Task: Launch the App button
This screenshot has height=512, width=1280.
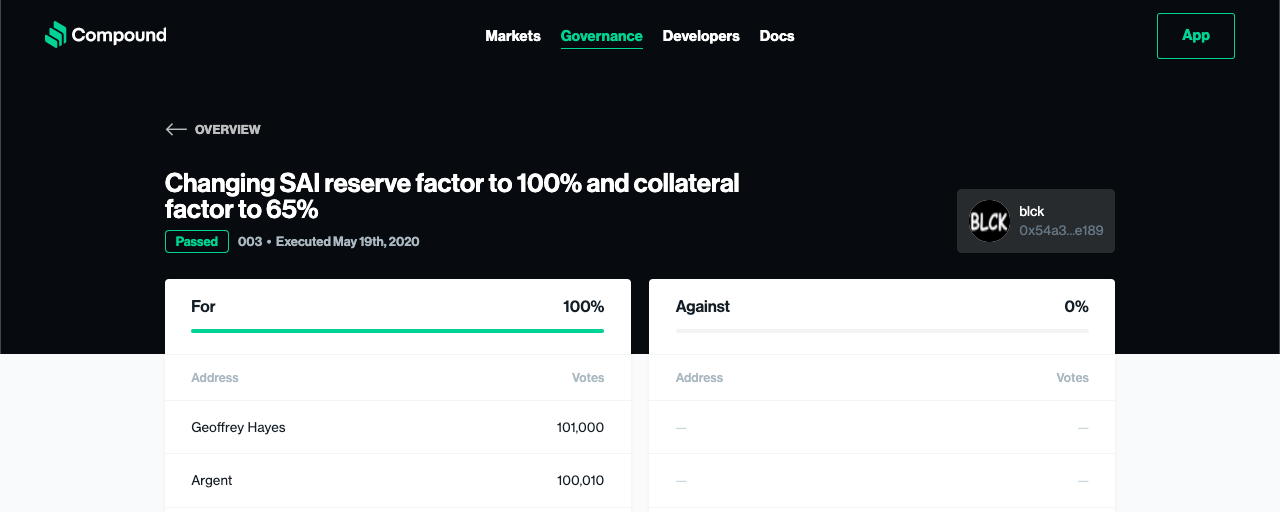Action: point(1195,36)
